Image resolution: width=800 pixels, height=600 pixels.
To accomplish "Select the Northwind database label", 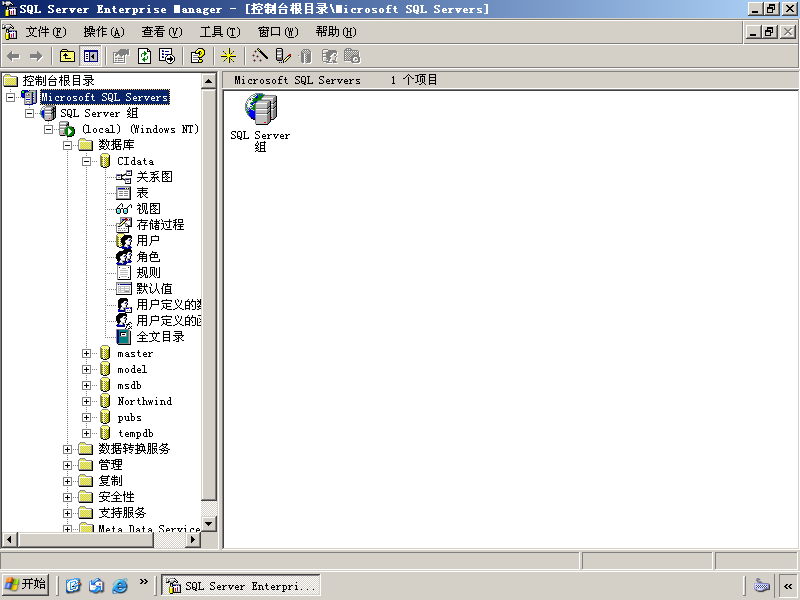I will pyautogui.click(x=145, y=402).
